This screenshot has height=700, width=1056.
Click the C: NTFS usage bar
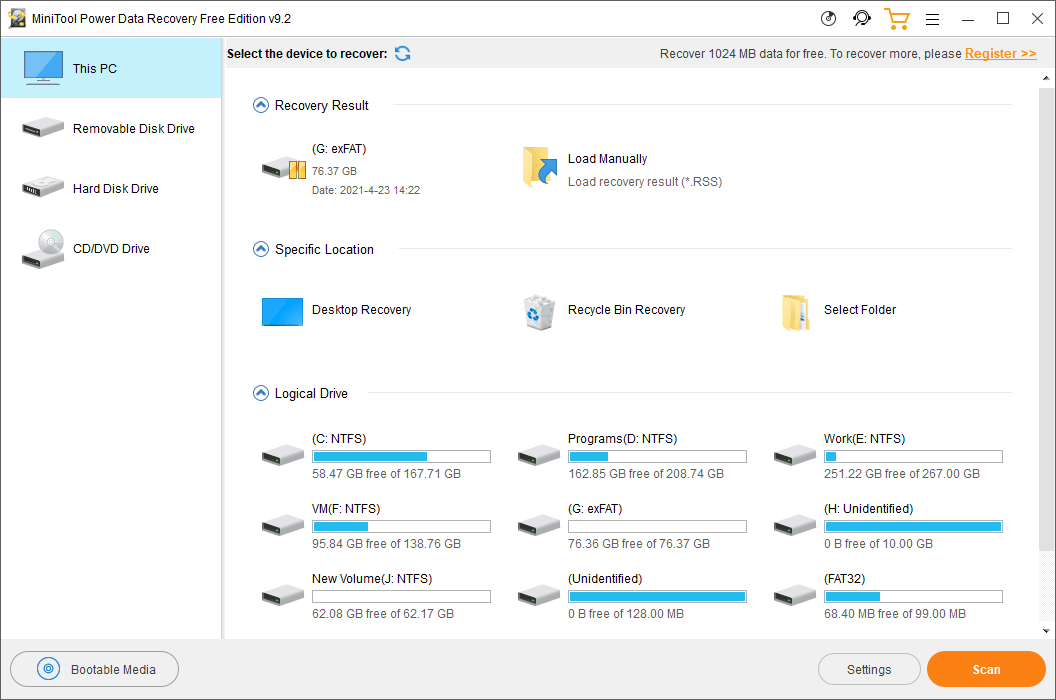click(x=401, y=456)
